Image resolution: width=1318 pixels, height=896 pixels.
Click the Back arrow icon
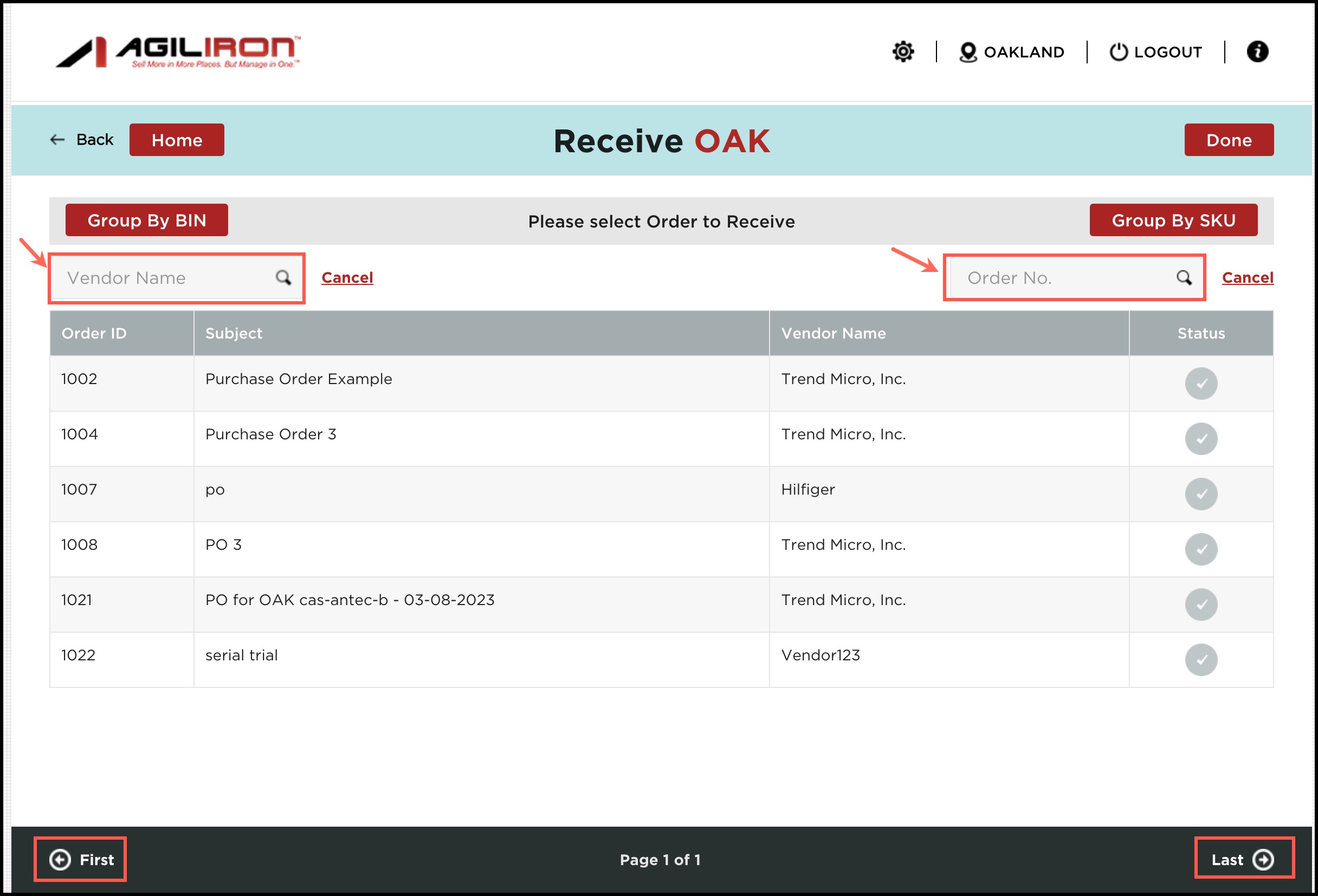[x=57, y=139]
